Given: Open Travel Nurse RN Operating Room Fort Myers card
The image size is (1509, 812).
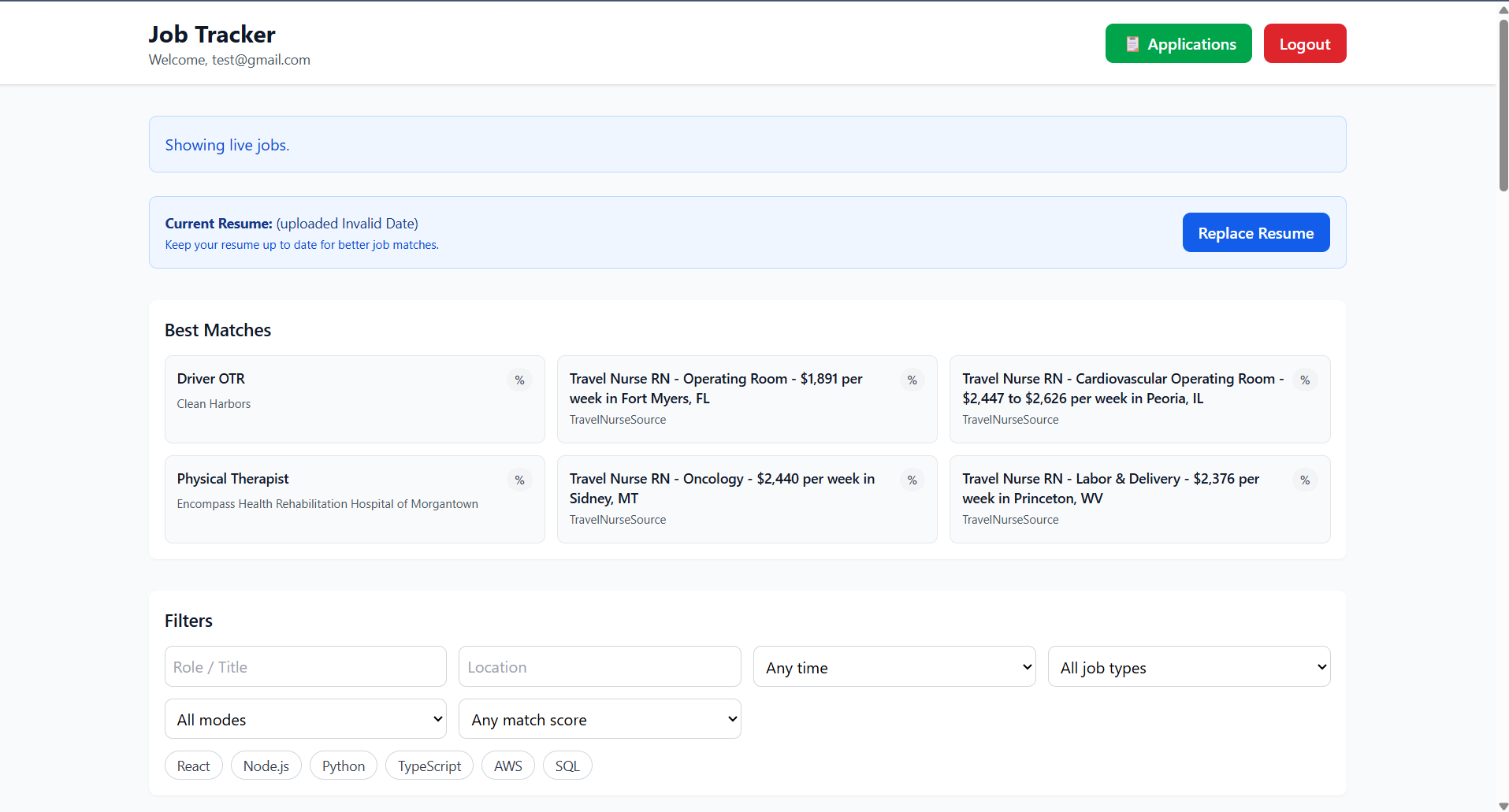Looking at the screenshot, I should [x=747, y=399].
